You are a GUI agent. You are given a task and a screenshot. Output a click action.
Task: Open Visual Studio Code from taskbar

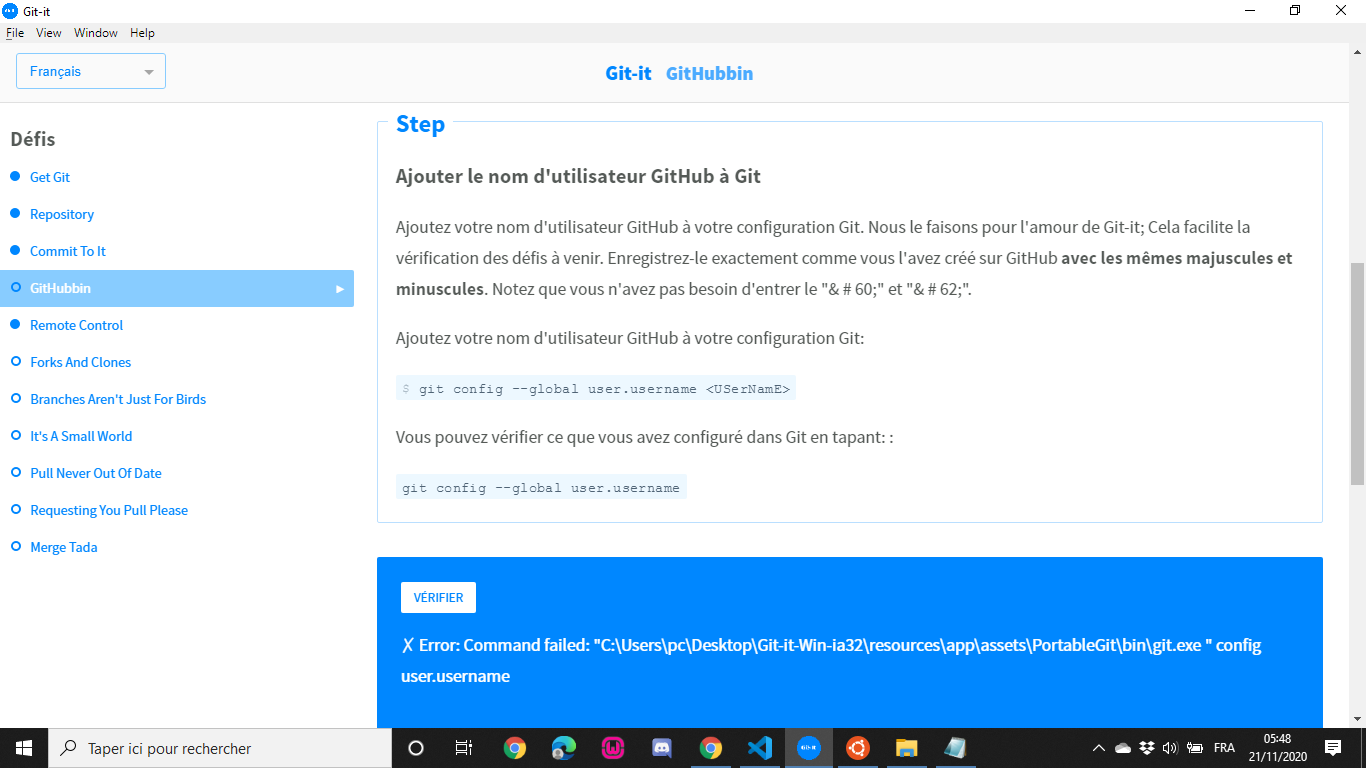760,748
